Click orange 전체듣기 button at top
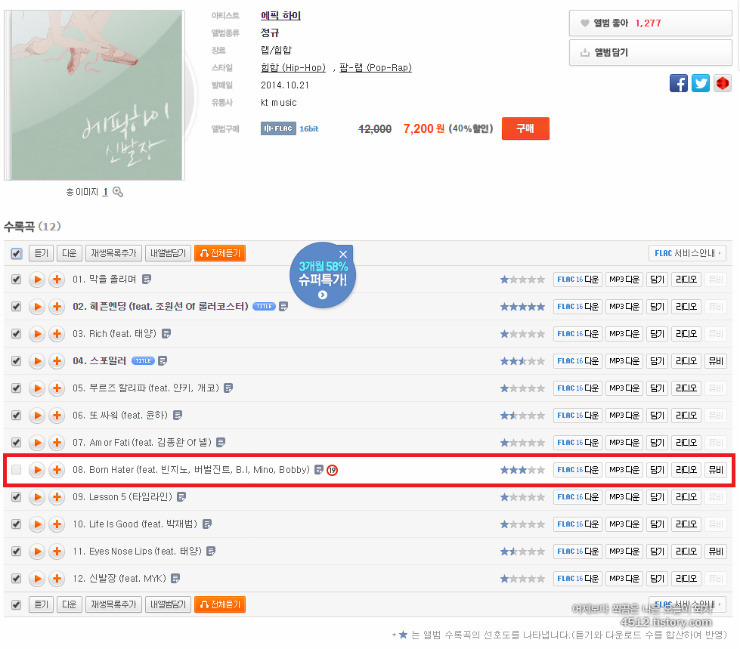 (x=220, y=253)
